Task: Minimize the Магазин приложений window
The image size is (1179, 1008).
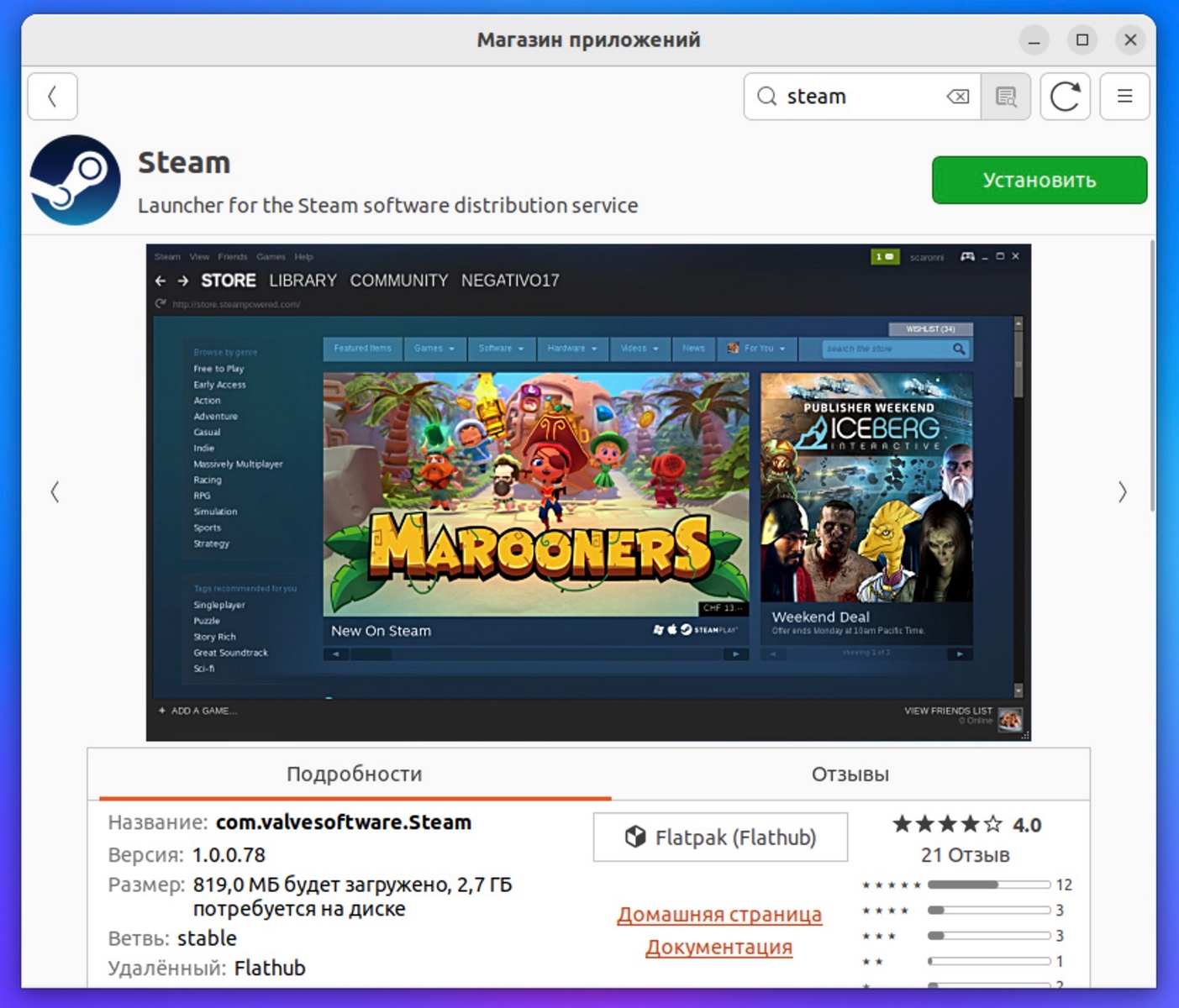Action: pos(1034,40)
